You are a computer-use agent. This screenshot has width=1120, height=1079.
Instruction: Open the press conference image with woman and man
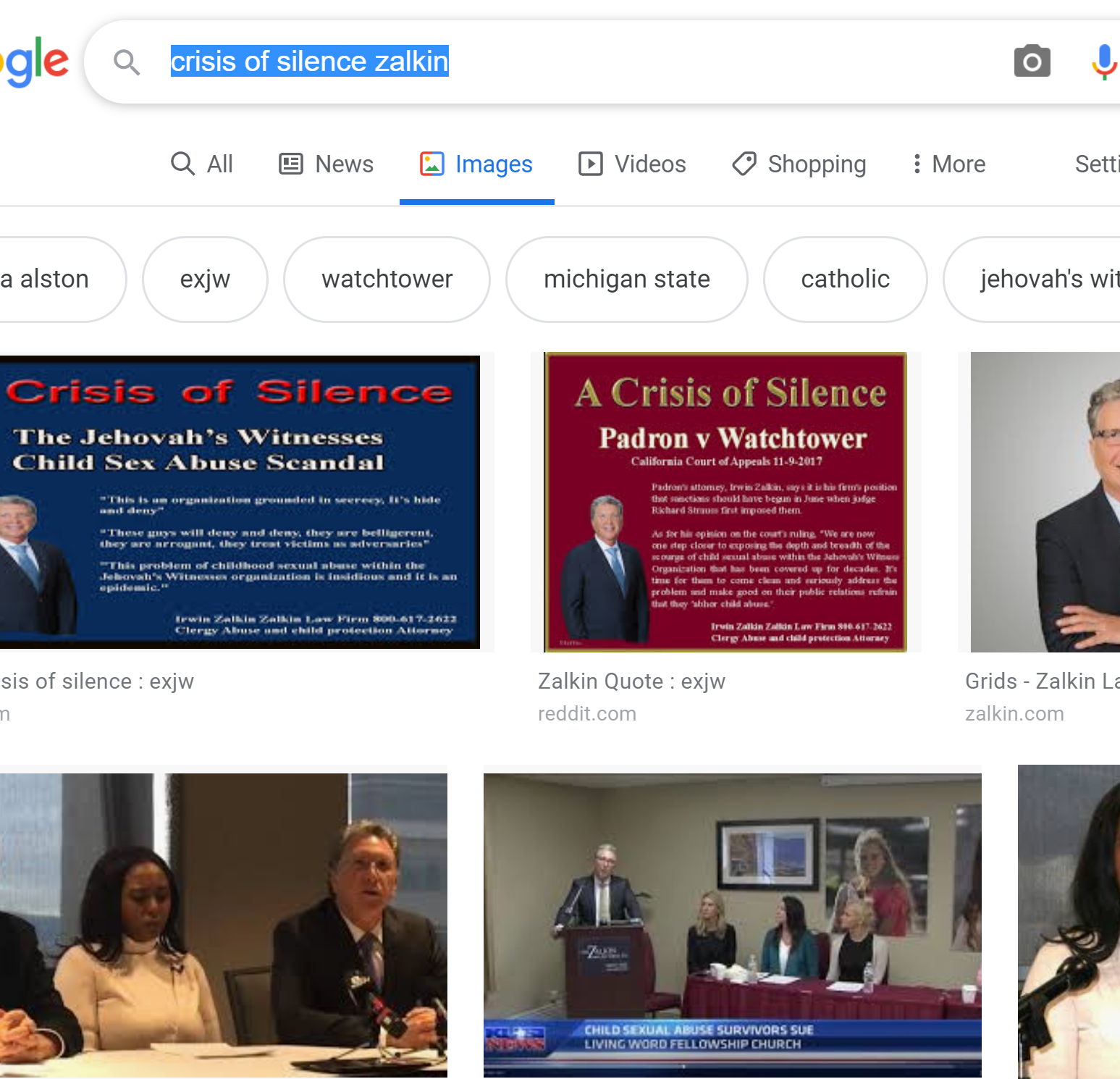click(224, 925)
